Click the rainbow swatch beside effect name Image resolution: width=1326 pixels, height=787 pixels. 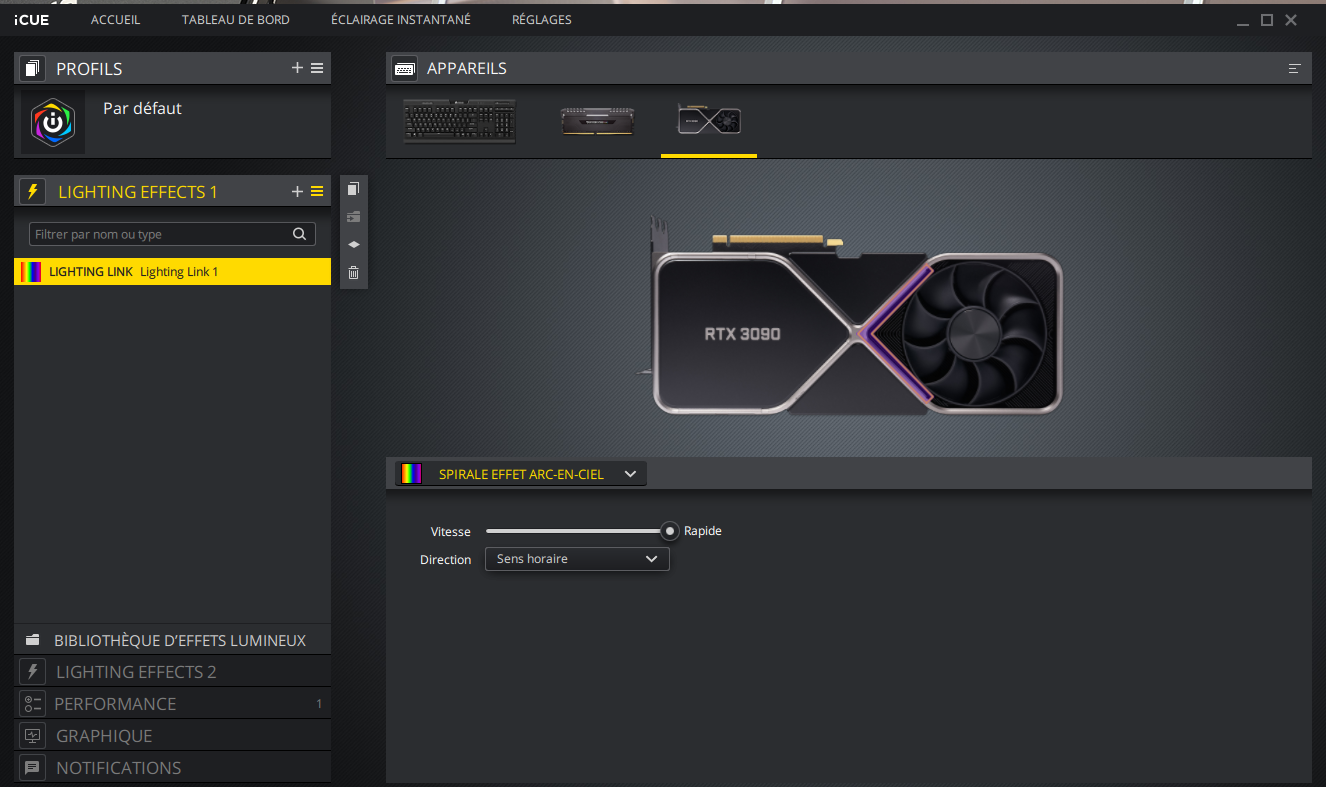(x=411, y=474)
